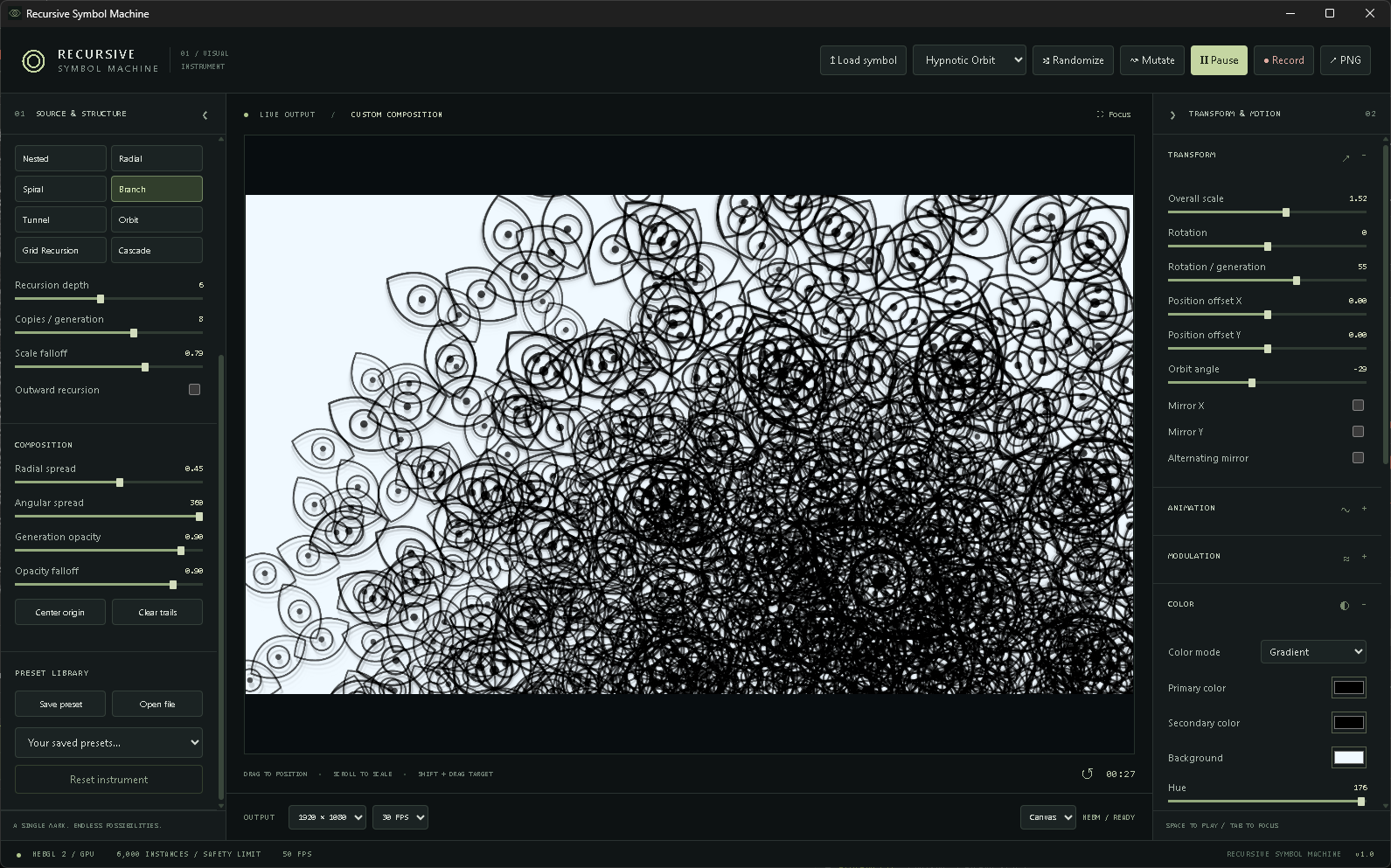Click the 00:27 elapsed time readout

point(1120,774)
